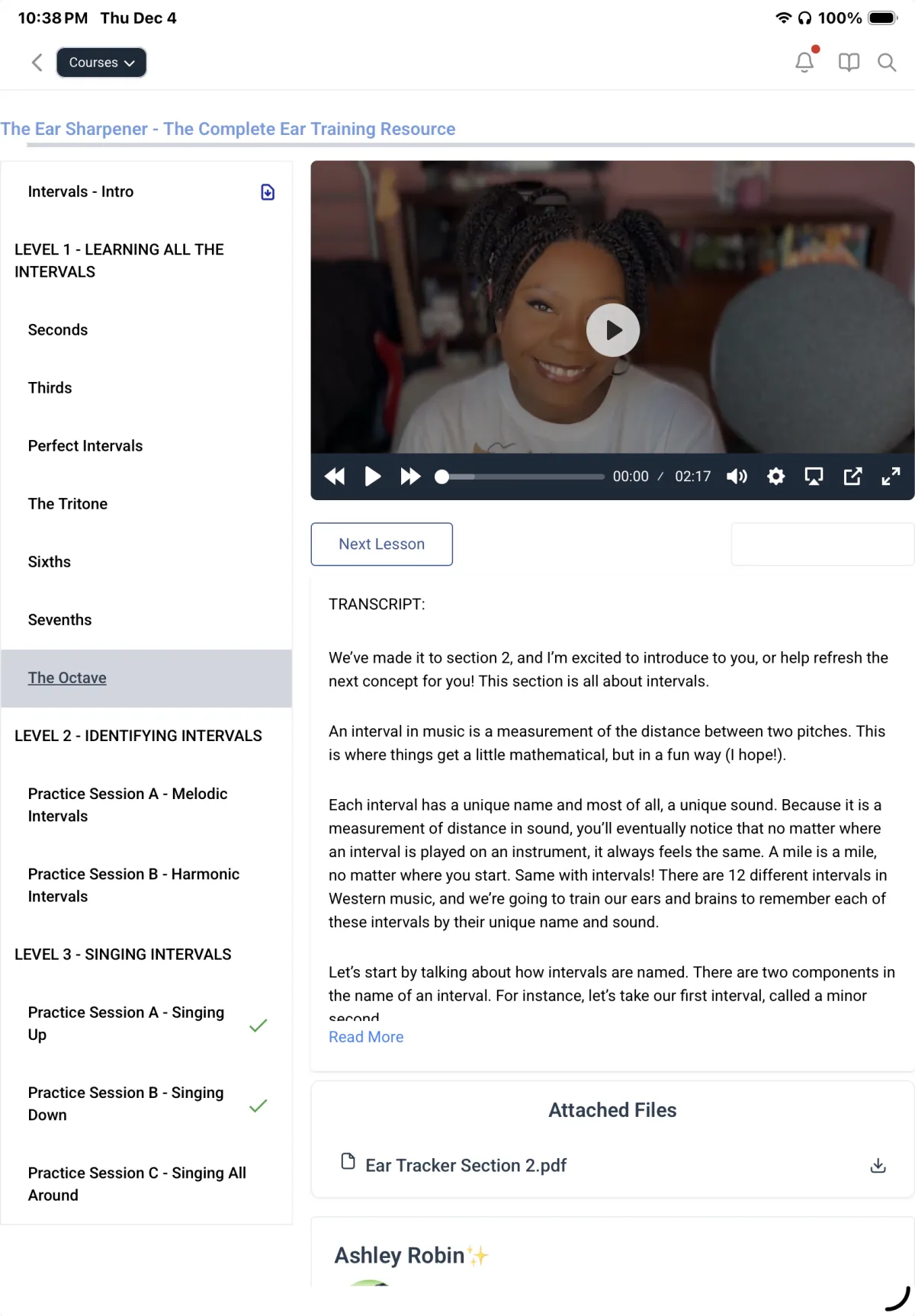Image resolution: width=915 pixels, height=1316 pixels.
Task: Click checkmark next to Singing Up session
Action: (258, 1026)
